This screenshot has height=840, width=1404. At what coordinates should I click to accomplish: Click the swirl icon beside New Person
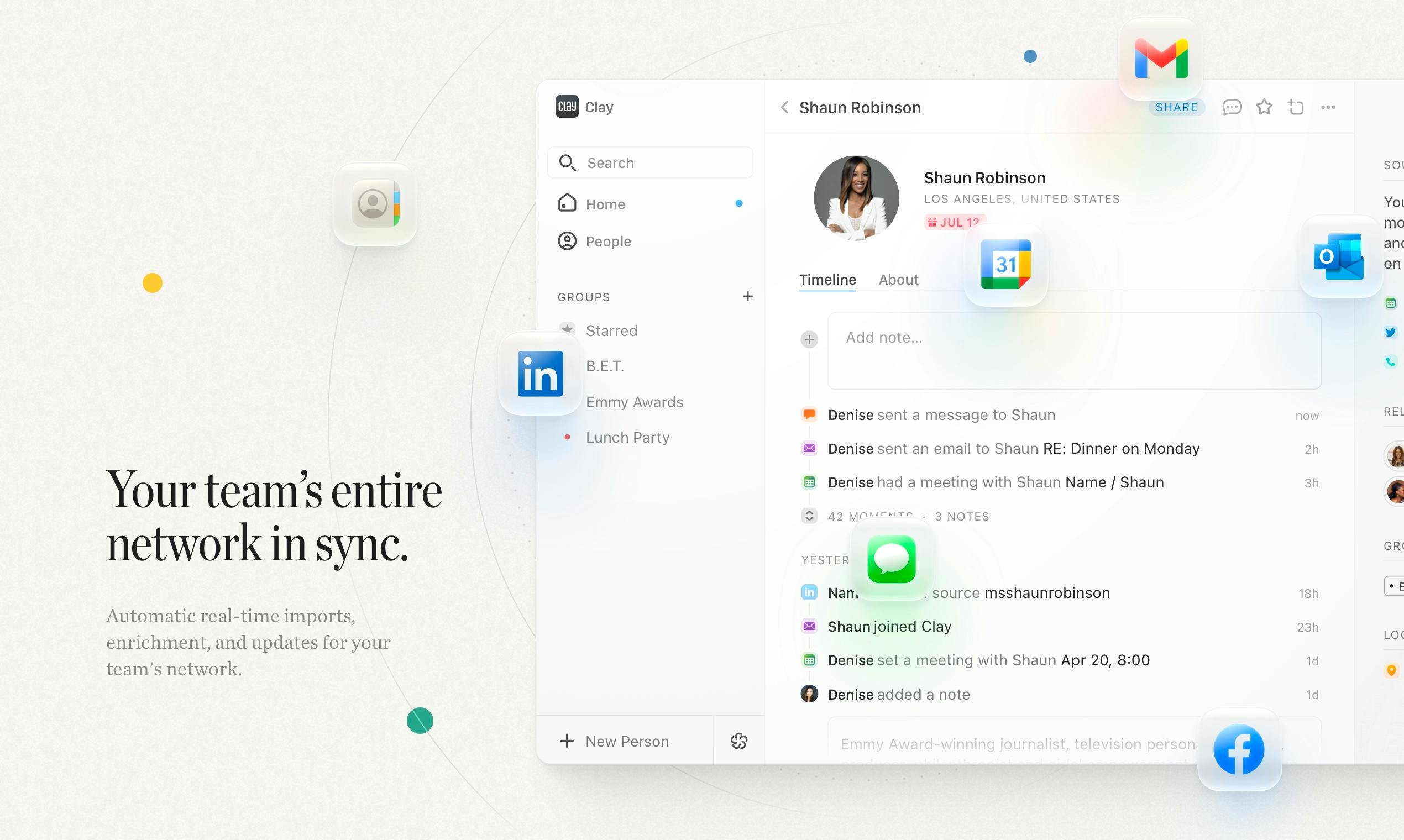739,742
